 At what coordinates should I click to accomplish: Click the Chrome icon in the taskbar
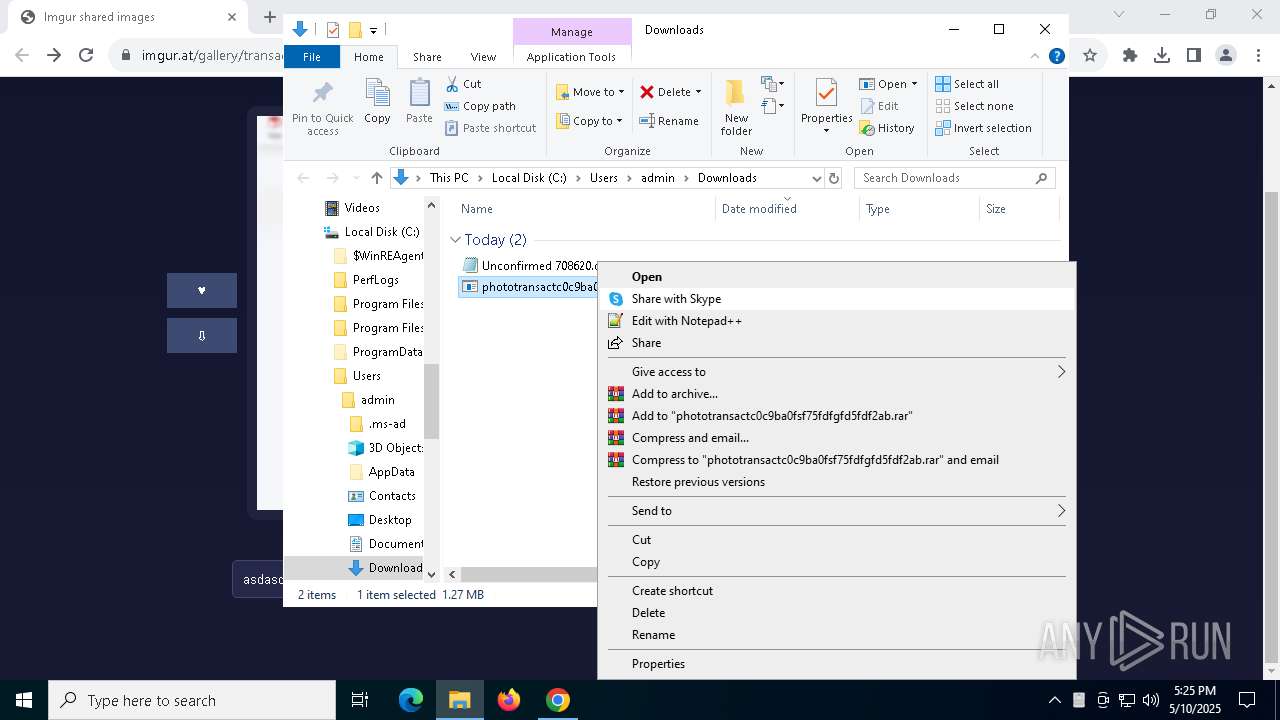coord(558,700)
